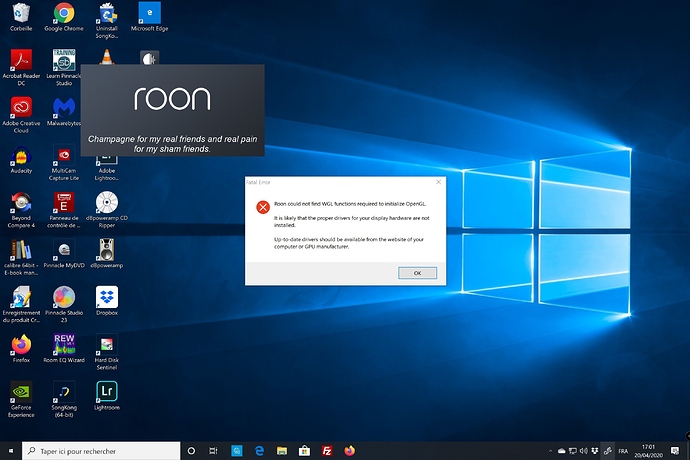The height and width of the screenshot is (460, 690).
Task: Click the Taper ici pour rechercher box
Action: coord(101,451)
